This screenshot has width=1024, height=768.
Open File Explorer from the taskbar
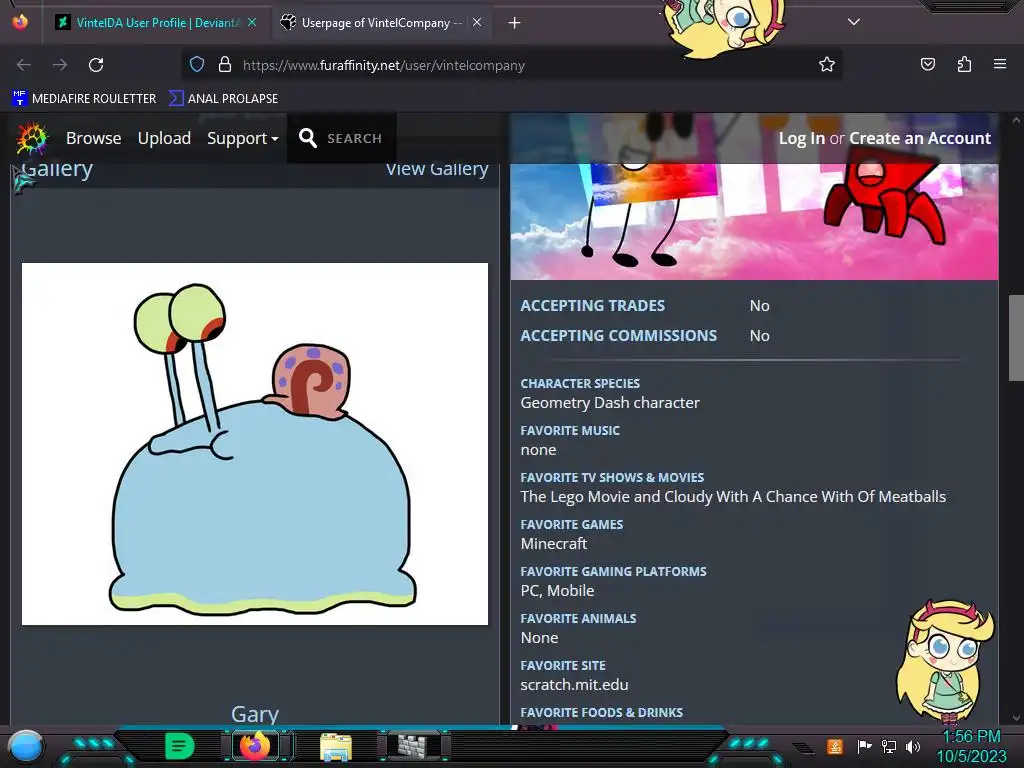coord(336,746)
